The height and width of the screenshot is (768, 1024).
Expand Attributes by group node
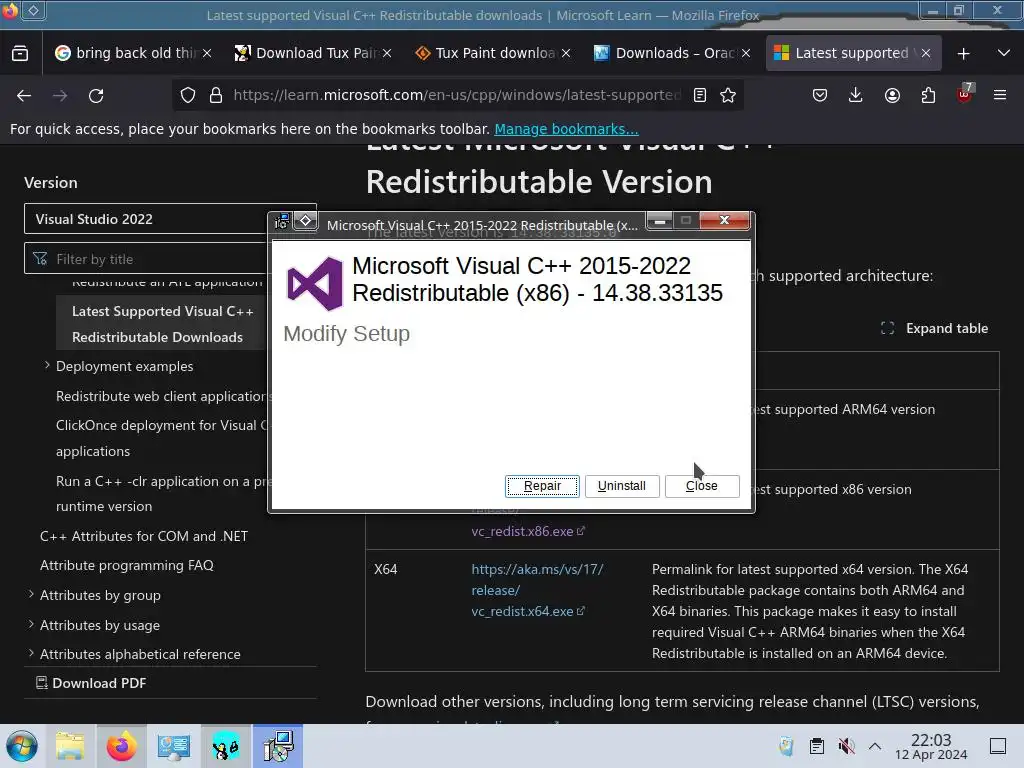[x=31, y=594]
